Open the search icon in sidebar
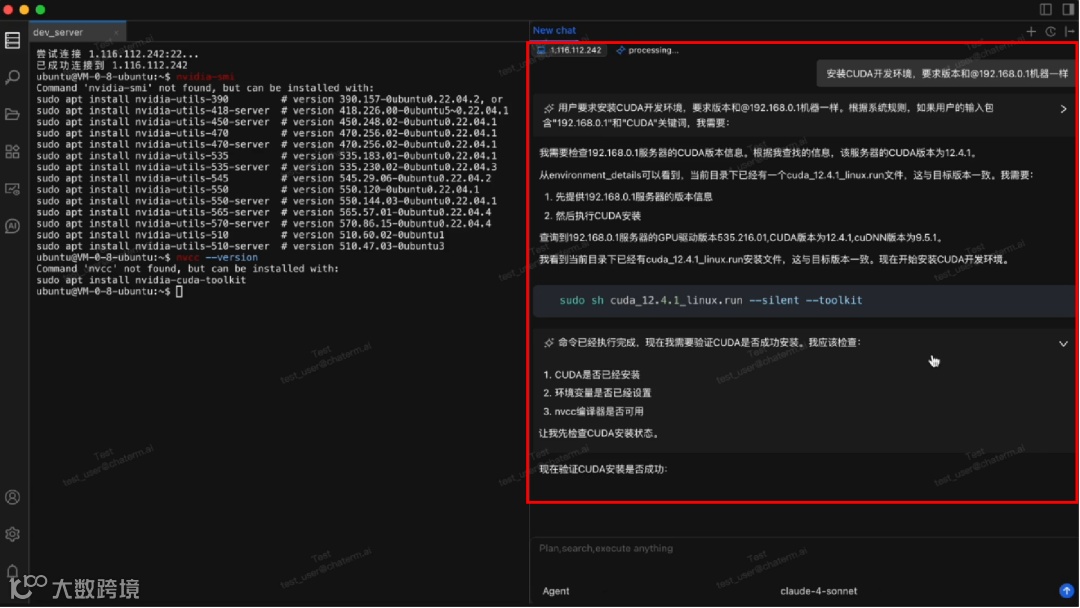The image size is (1080, 608). [12, 77]
